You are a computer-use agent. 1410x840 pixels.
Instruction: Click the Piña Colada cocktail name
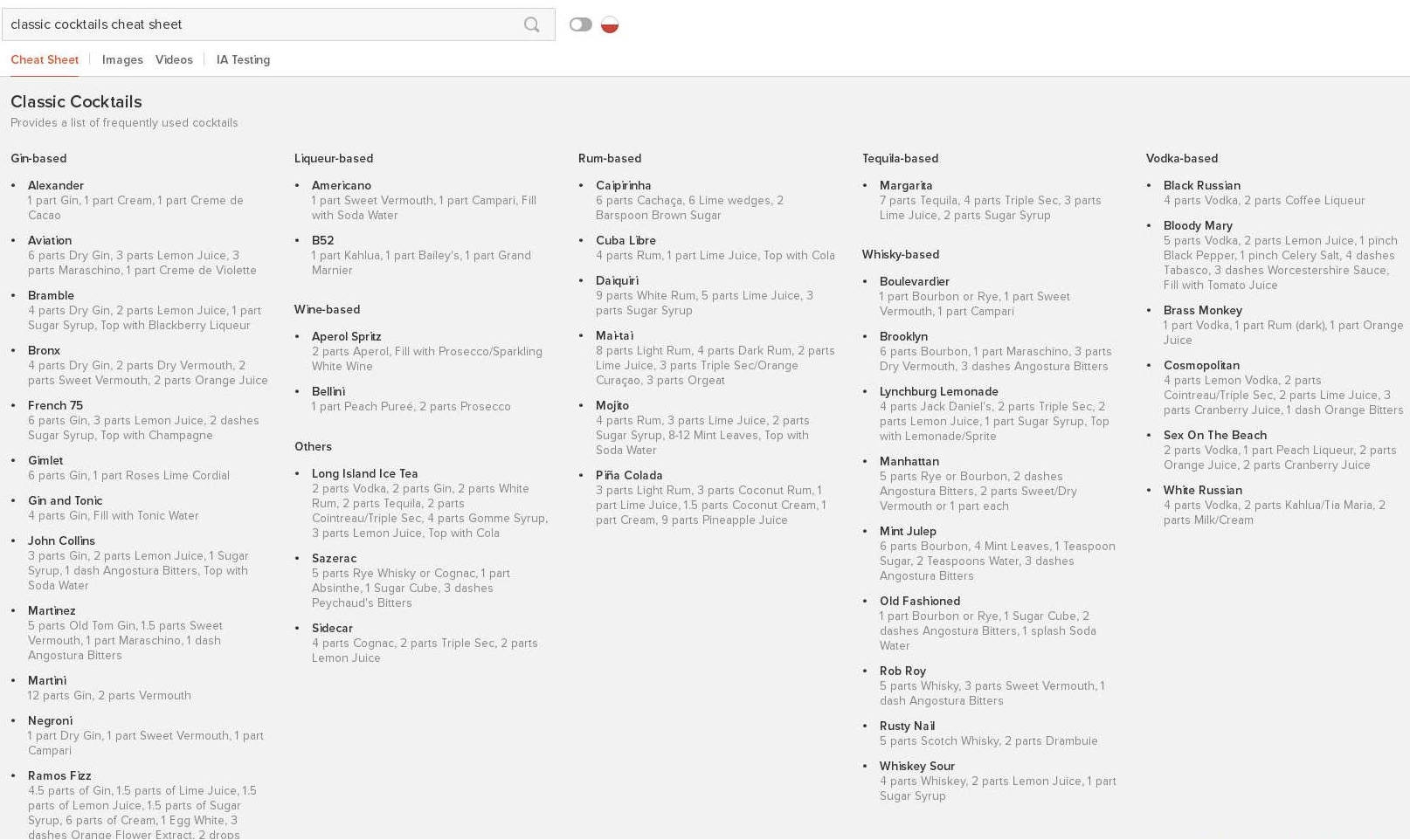pos(629,476)
